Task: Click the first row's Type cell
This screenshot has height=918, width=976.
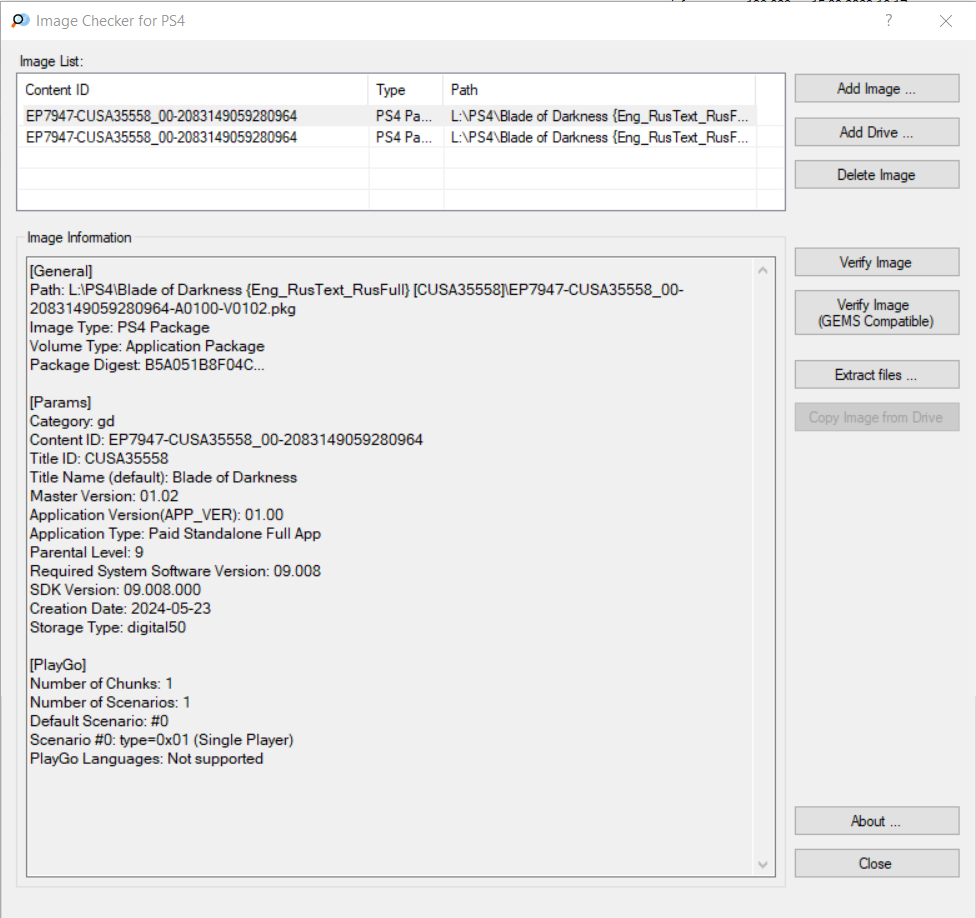Action: point(404,116)
